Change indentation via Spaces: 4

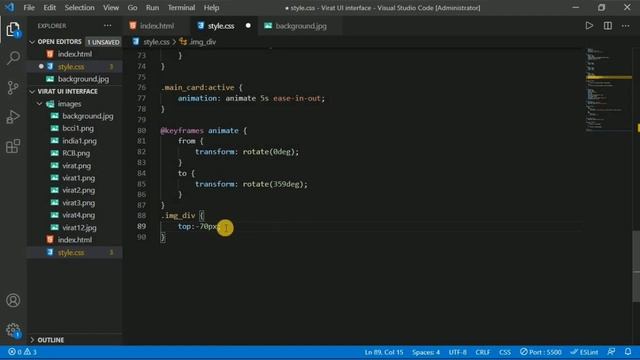pos(426,352)
